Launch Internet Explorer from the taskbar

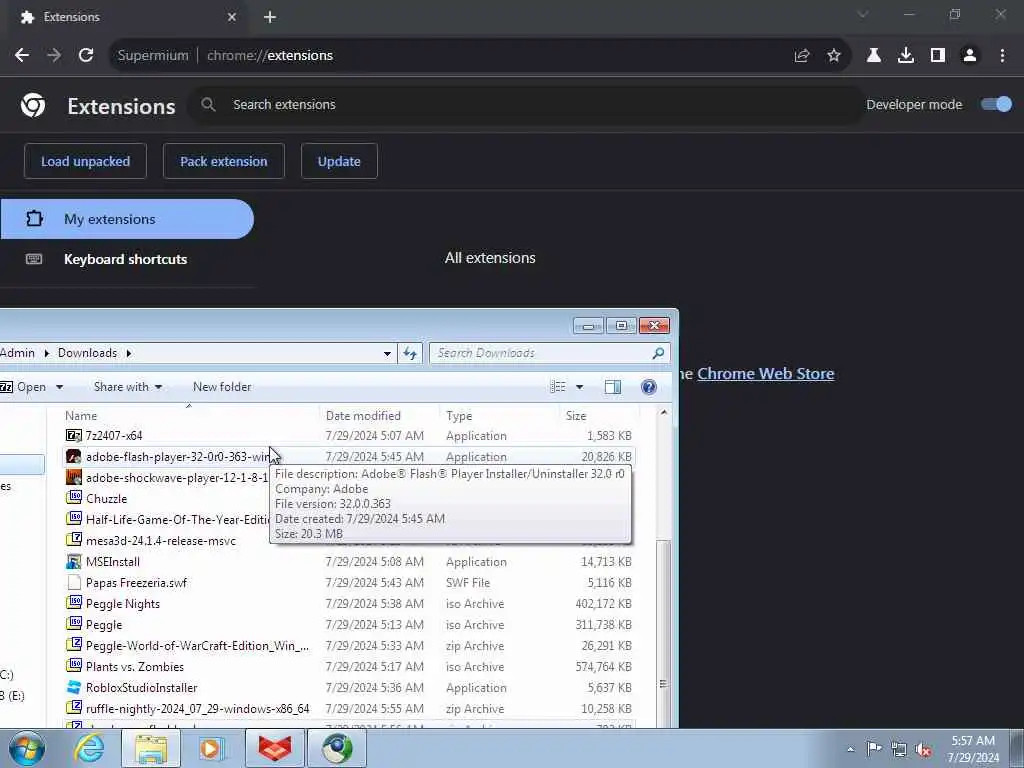89,748
